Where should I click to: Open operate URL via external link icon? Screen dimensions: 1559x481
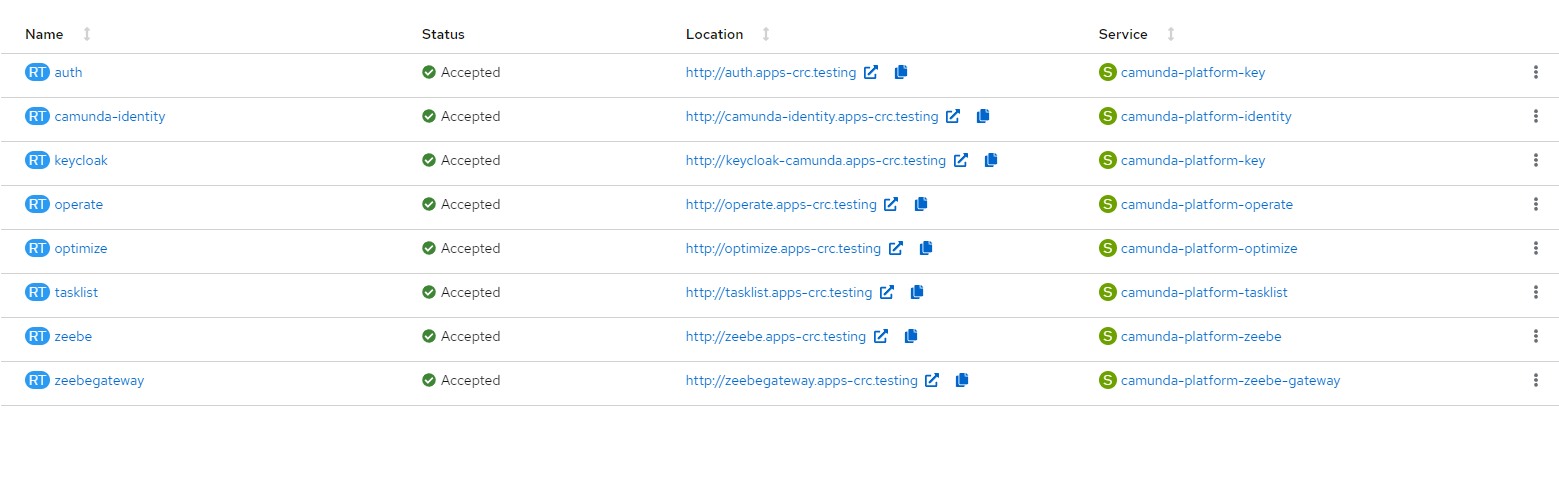click(891, 204)
